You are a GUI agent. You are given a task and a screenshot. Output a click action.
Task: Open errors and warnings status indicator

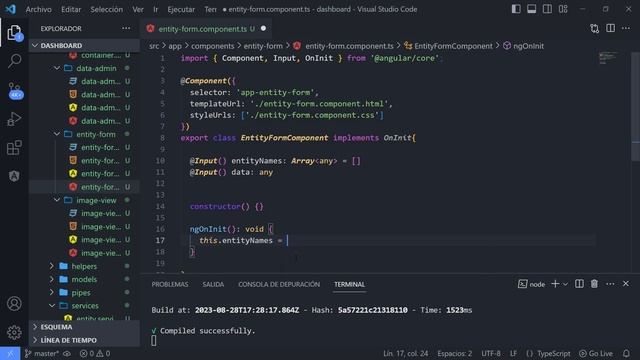(x=95, y=353)
